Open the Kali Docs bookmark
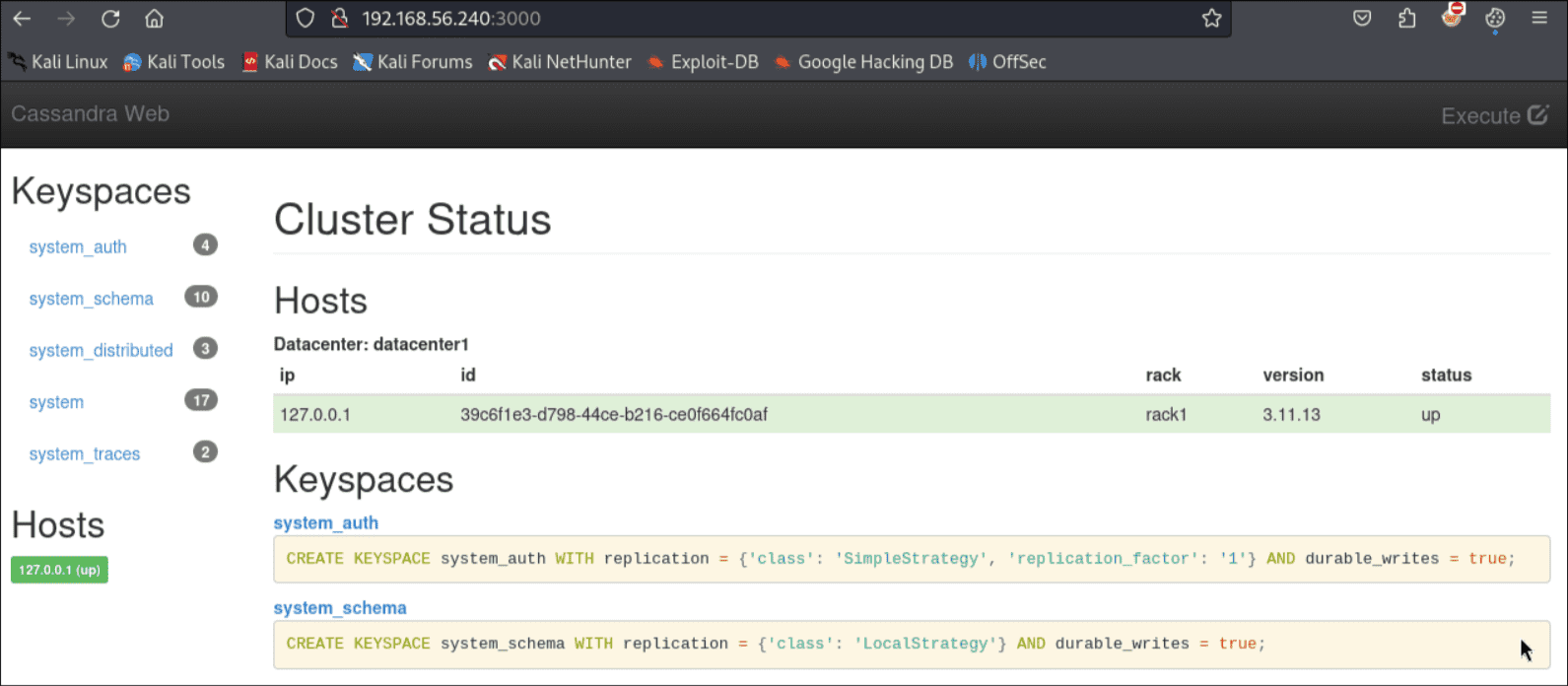The height and width of the screenshot is (686, 1568). 290,62
